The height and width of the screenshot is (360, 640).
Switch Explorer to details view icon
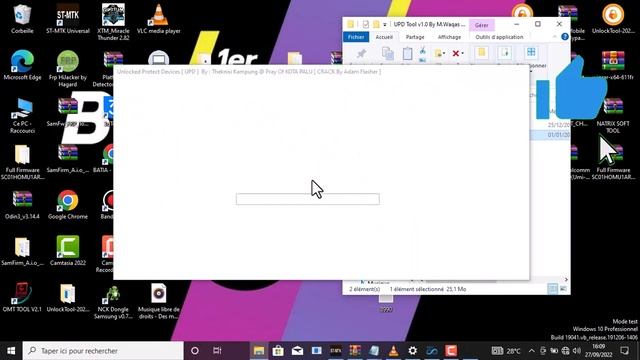tap(553, 289)
